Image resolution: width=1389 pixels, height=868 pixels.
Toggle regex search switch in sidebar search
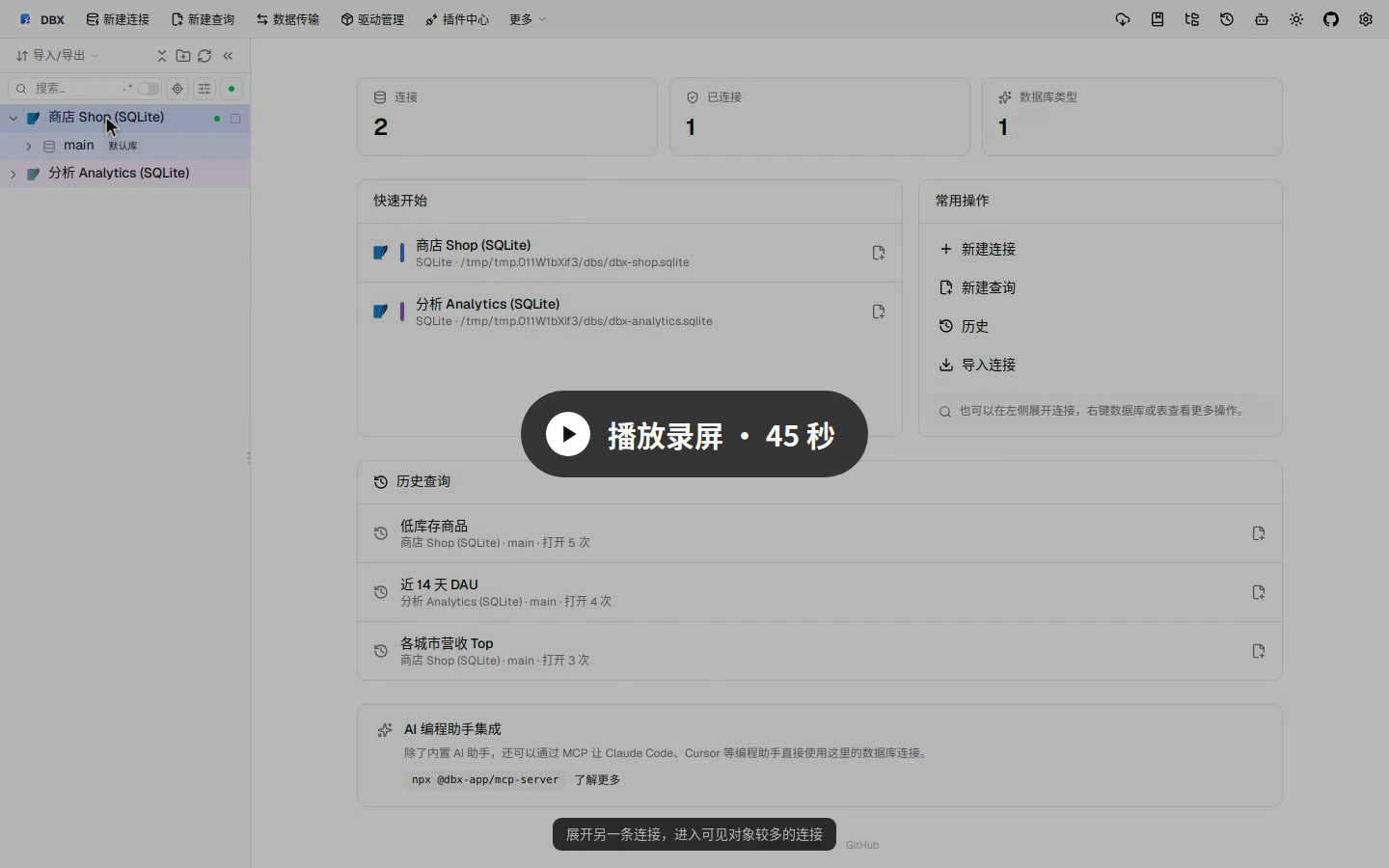click(x=148, y=89)
